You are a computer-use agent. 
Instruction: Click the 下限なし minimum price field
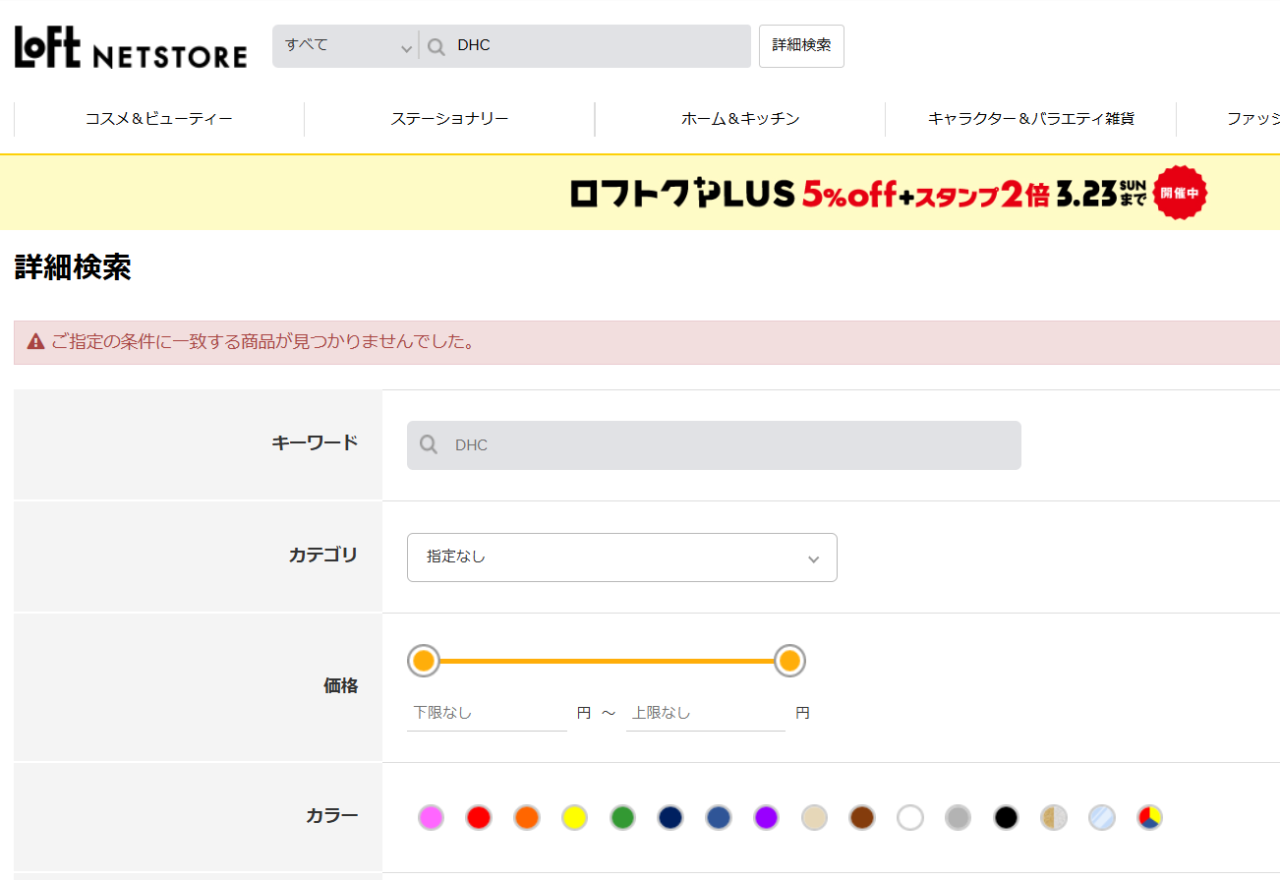pyautogui.click(x=487, y=713)
